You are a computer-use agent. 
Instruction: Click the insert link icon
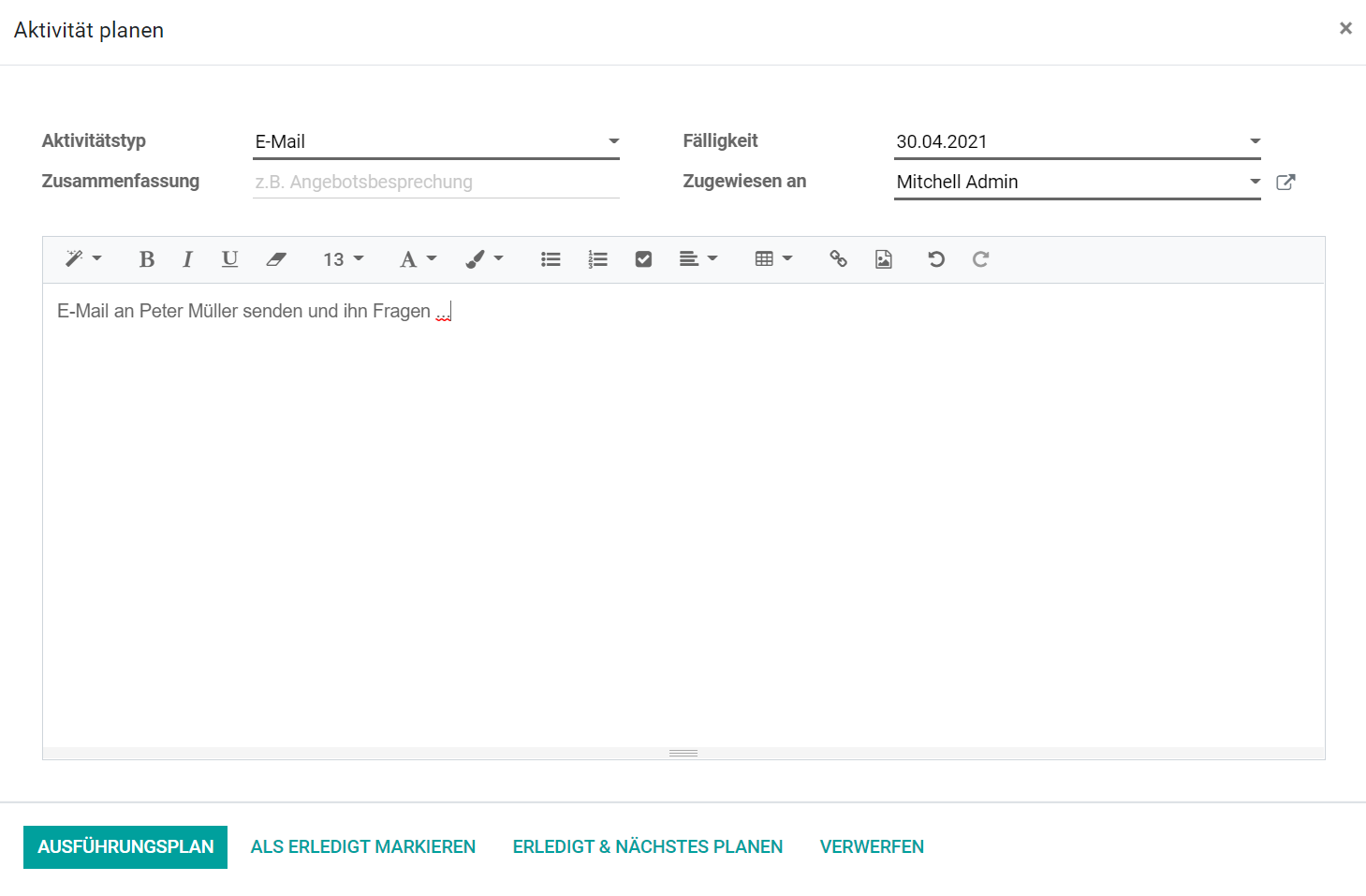point(838,259)
